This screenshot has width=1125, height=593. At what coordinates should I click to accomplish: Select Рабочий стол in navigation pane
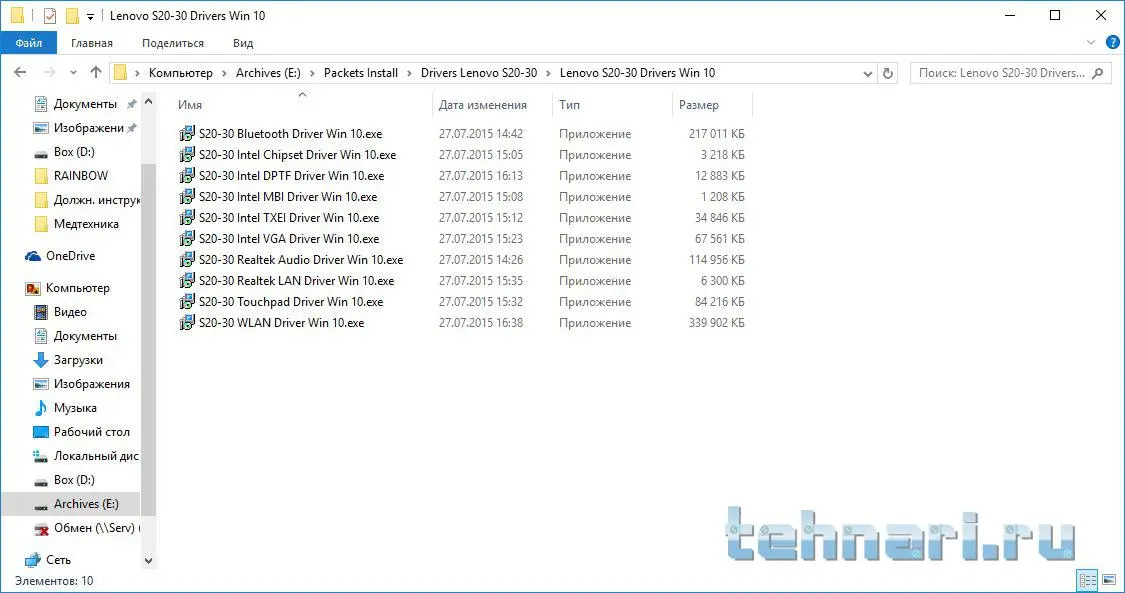tap(92, 432)
